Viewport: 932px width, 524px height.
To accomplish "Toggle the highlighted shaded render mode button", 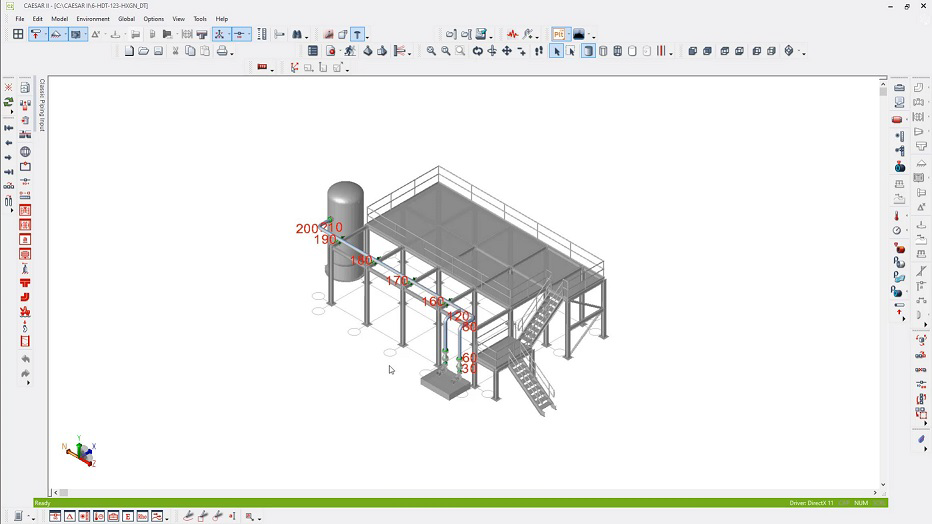I will click(588, 51).
